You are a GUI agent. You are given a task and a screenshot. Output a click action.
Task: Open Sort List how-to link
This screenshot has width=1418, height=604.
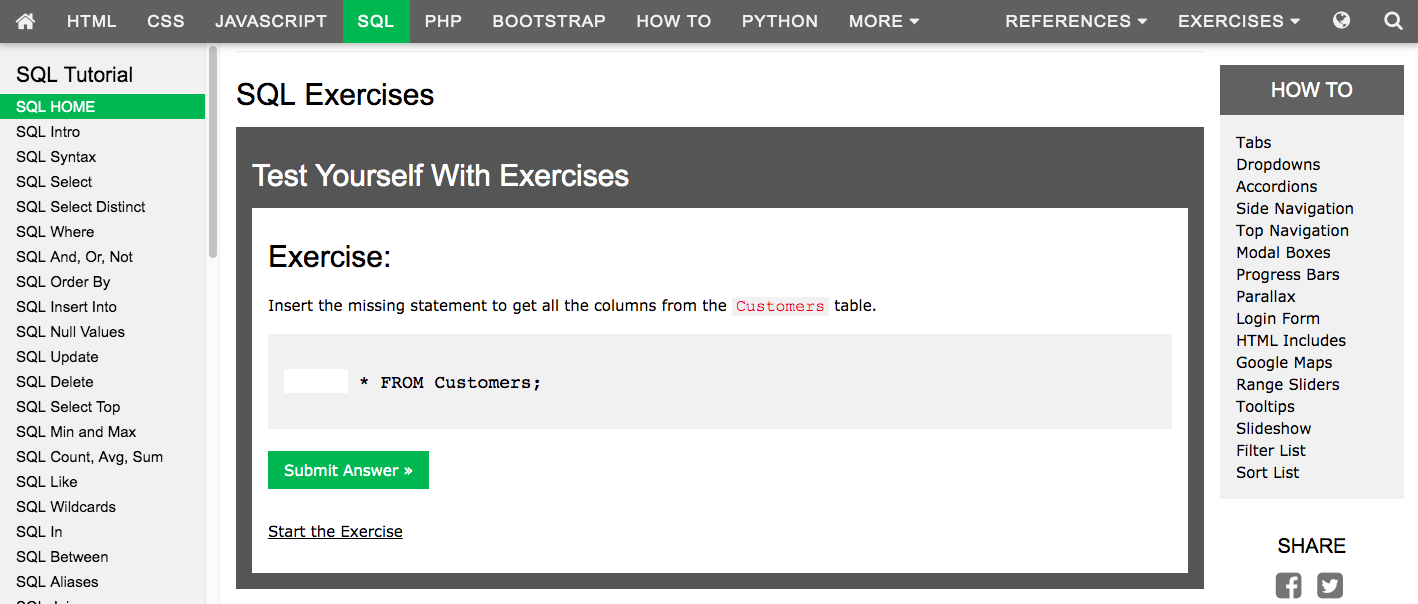(x=1267, y=472)
